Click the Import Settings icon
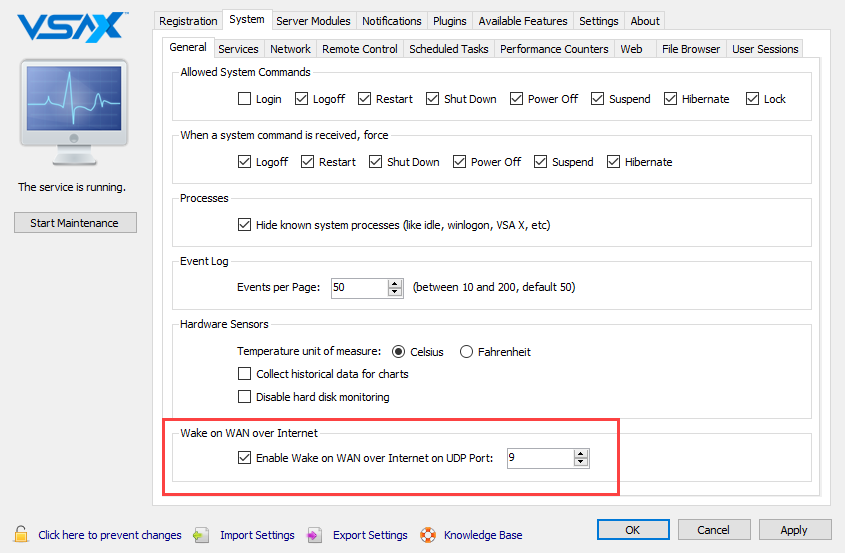Viewport: 845px width, 553px height. [x=201, y=535]
